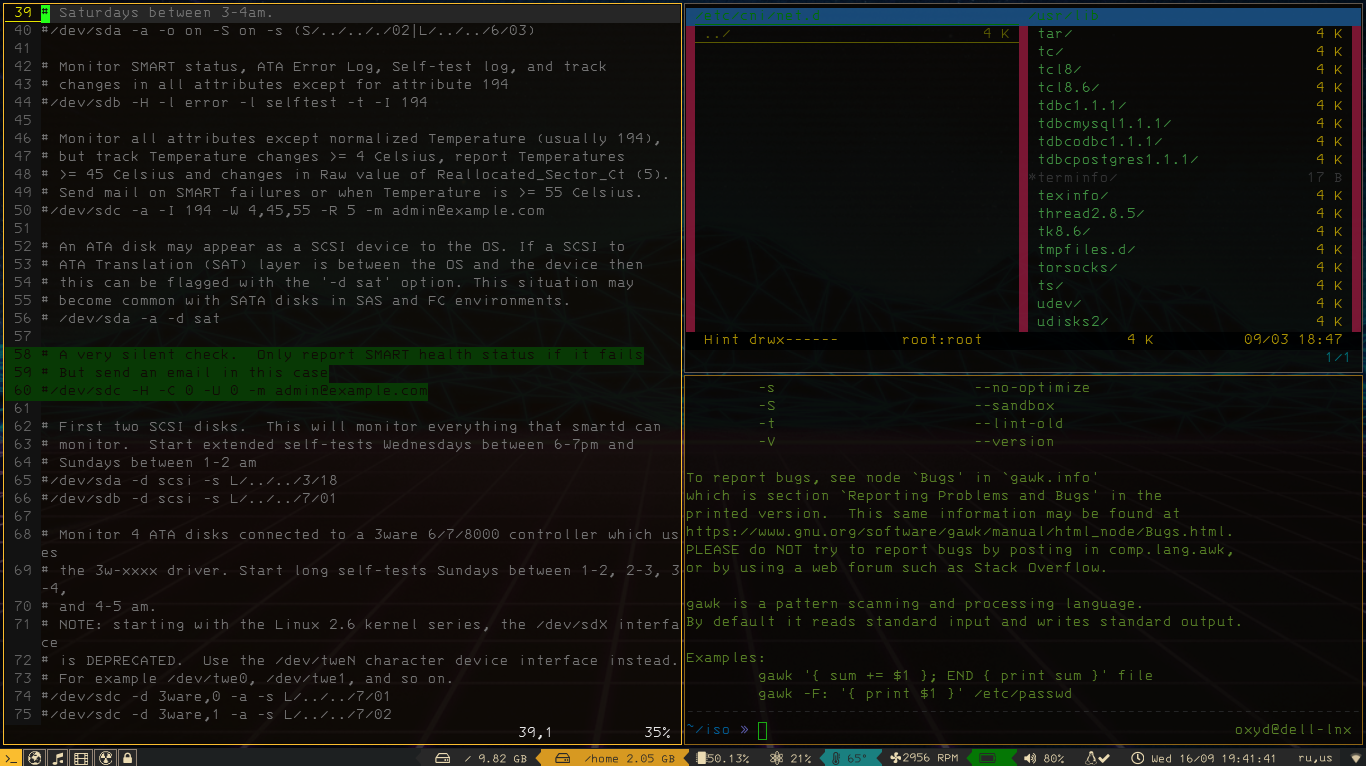Click the date and time 19:41:41 text

click(x=1213, y=758)
